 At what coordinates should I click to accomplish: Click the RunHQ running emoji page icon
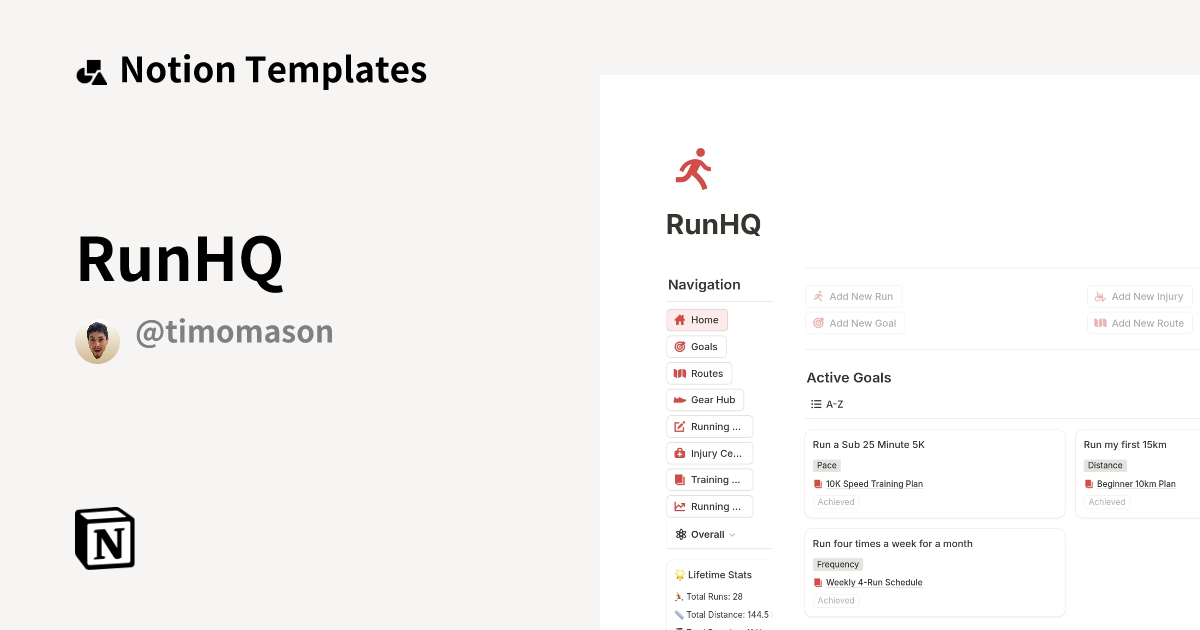[693, 168]
